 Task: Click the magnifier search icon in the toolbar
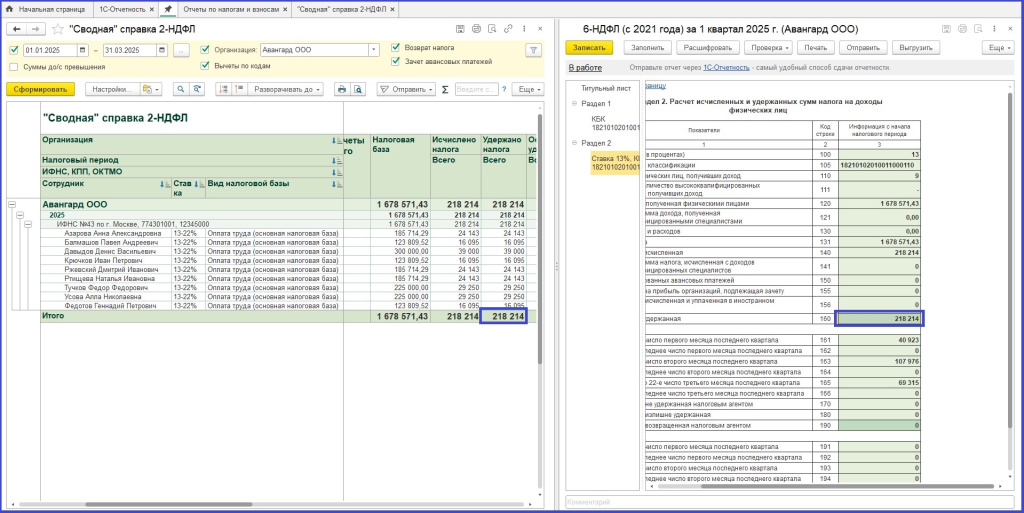(181, 89)
